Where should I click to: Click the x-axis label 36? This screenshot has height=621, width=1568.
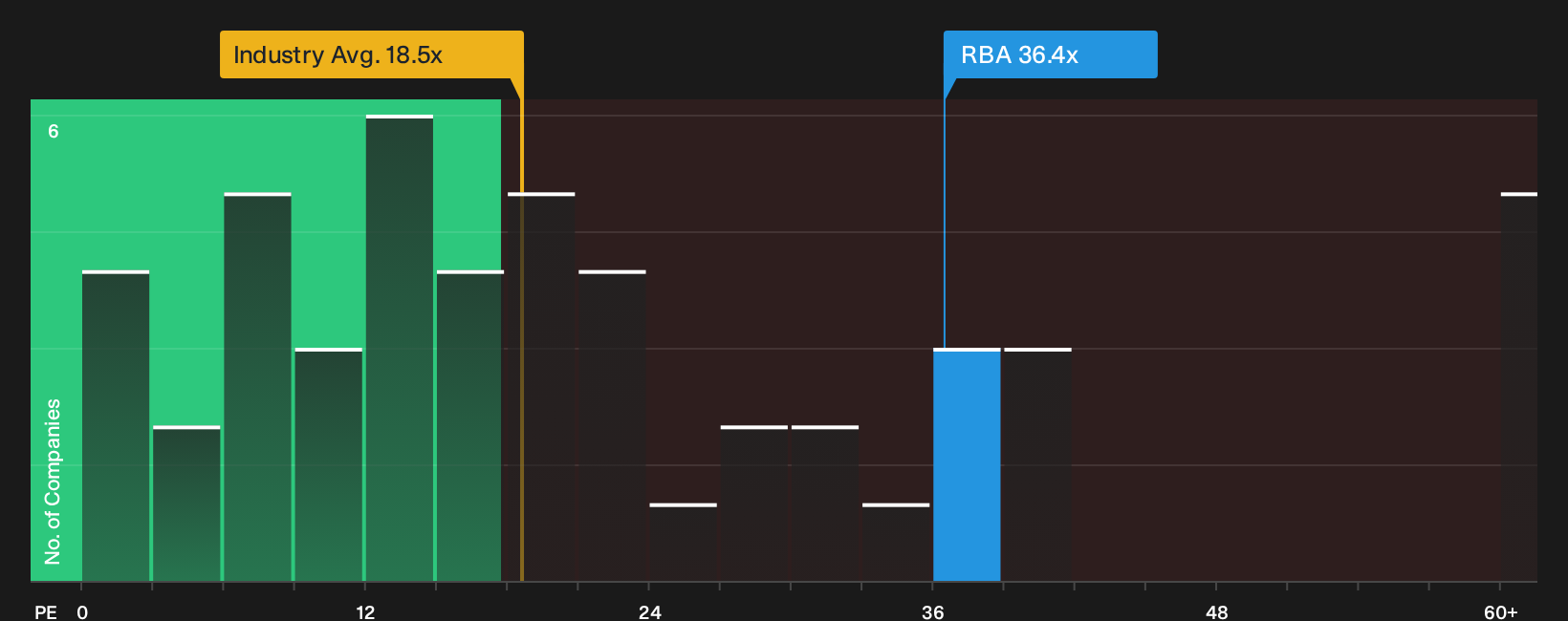[932, 612]
